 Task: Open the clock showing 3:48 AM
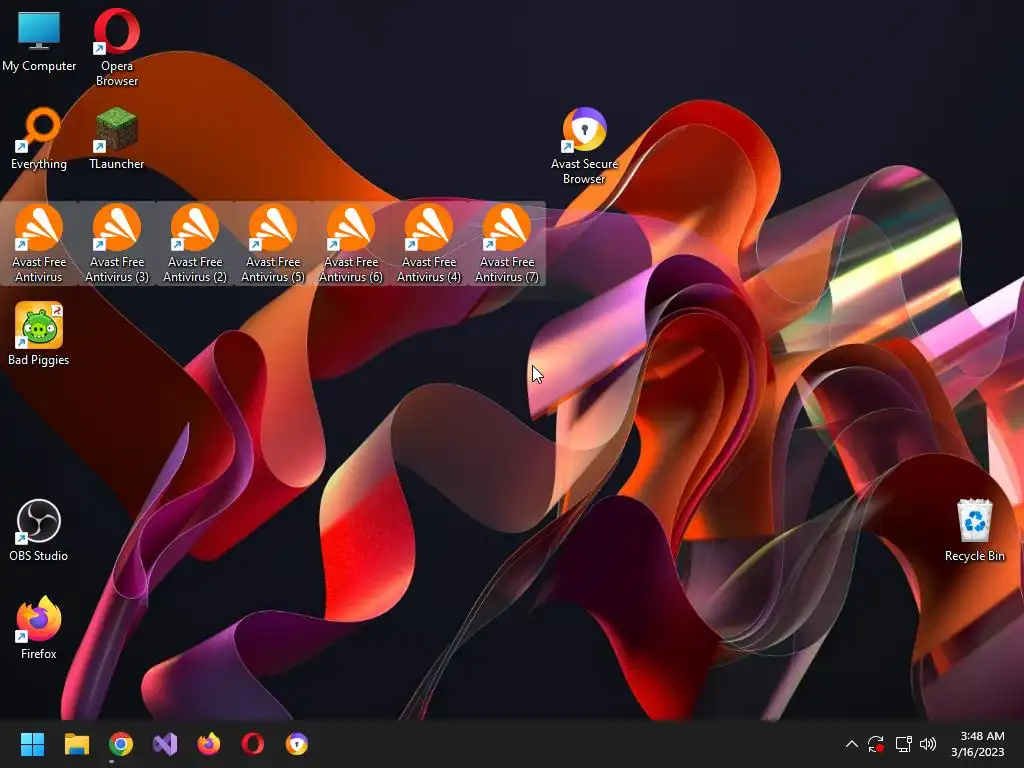978,744
